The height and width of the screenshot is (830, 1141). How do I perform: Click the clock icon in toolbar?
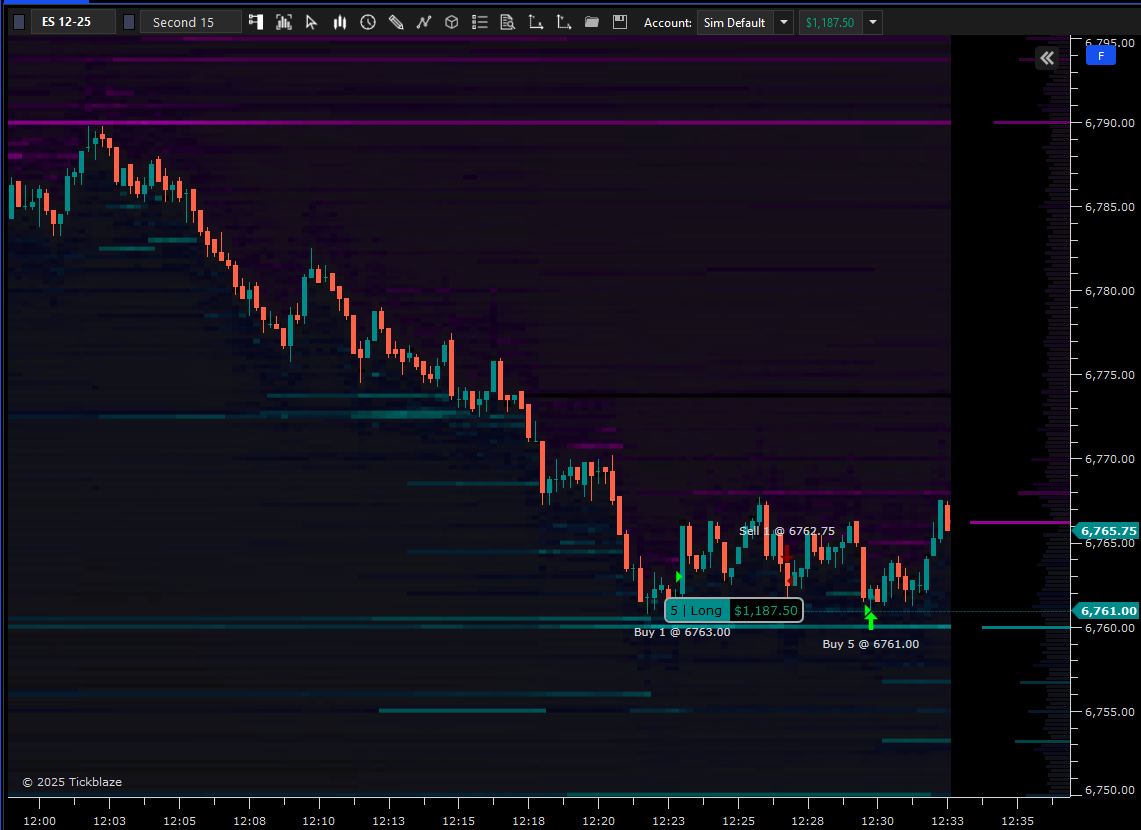point(368,22)
